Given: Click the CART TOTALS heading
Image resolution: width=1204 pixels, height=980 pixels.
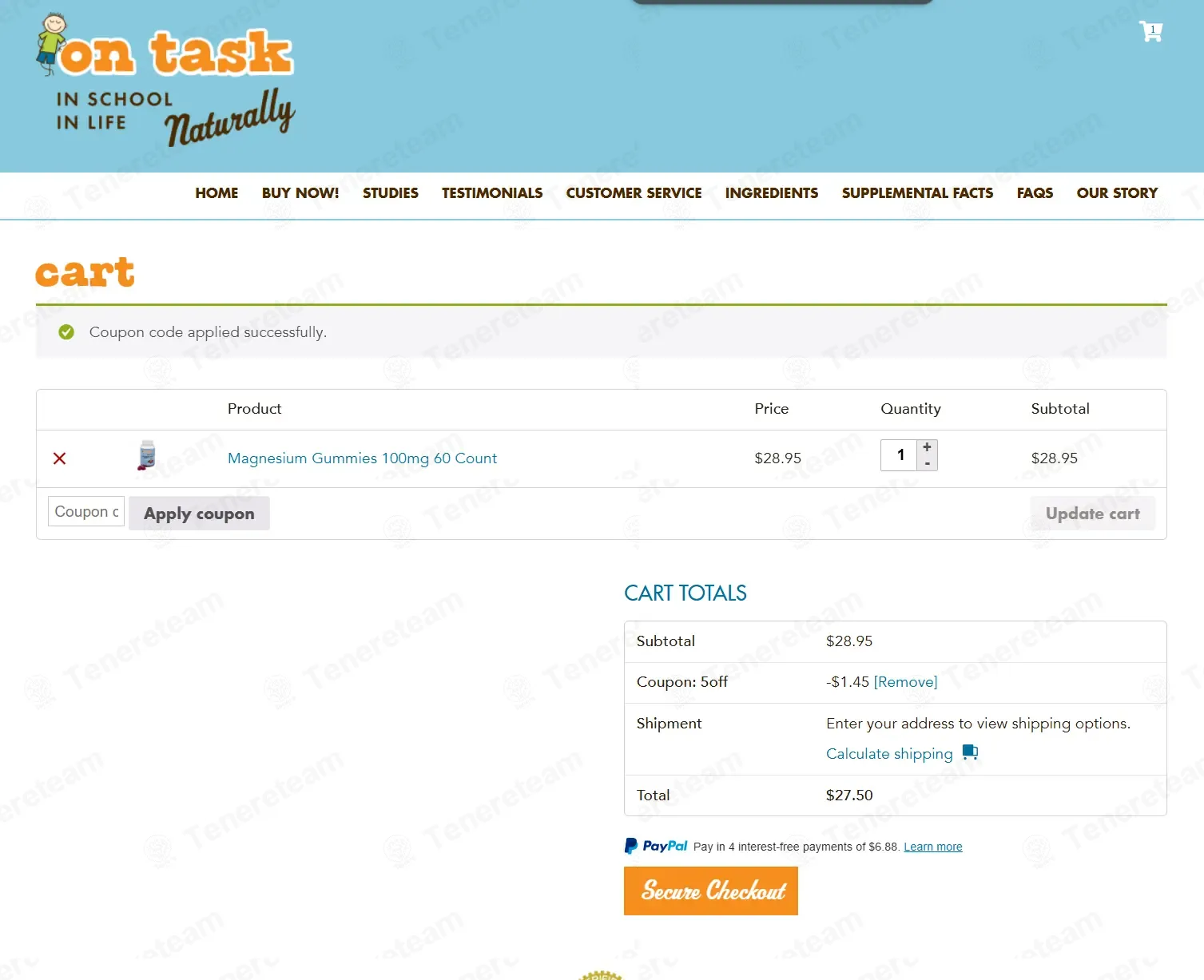Looking at the screenshot, I should 685,593.
